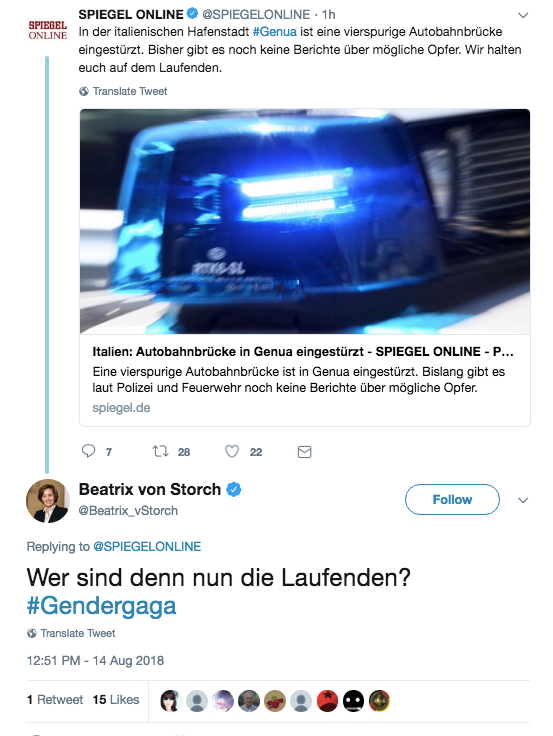This screenshot has height=736, width=553.
Task: View the 1 Retweet list
Action: (x=55, y=699)
